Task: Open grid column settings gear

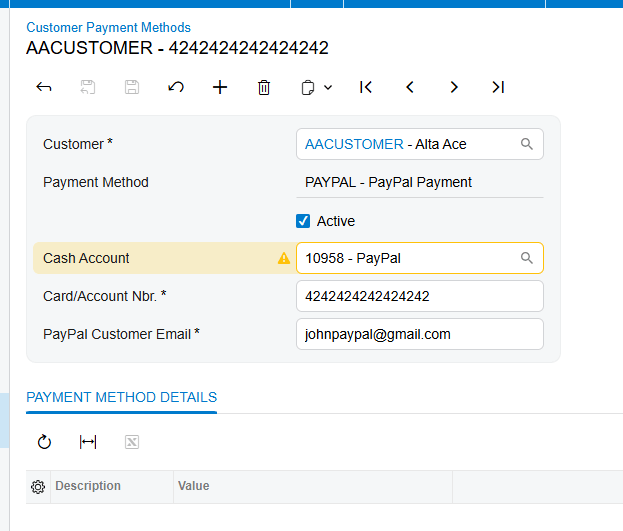Action: click(38, 487)
